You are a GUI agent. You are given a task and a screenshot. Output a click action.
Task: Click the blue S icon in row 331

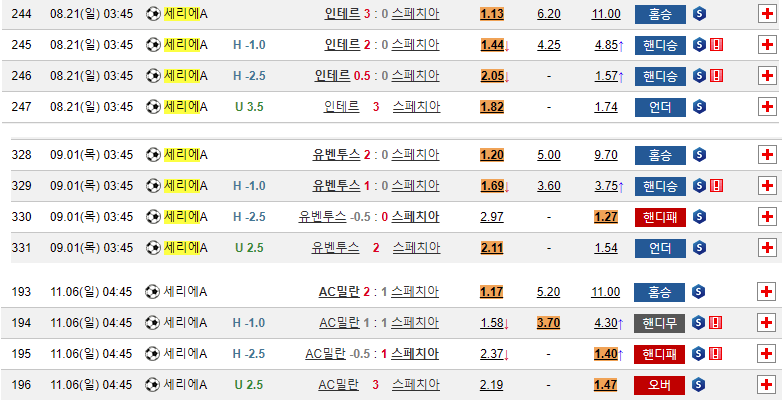(699, 247)
